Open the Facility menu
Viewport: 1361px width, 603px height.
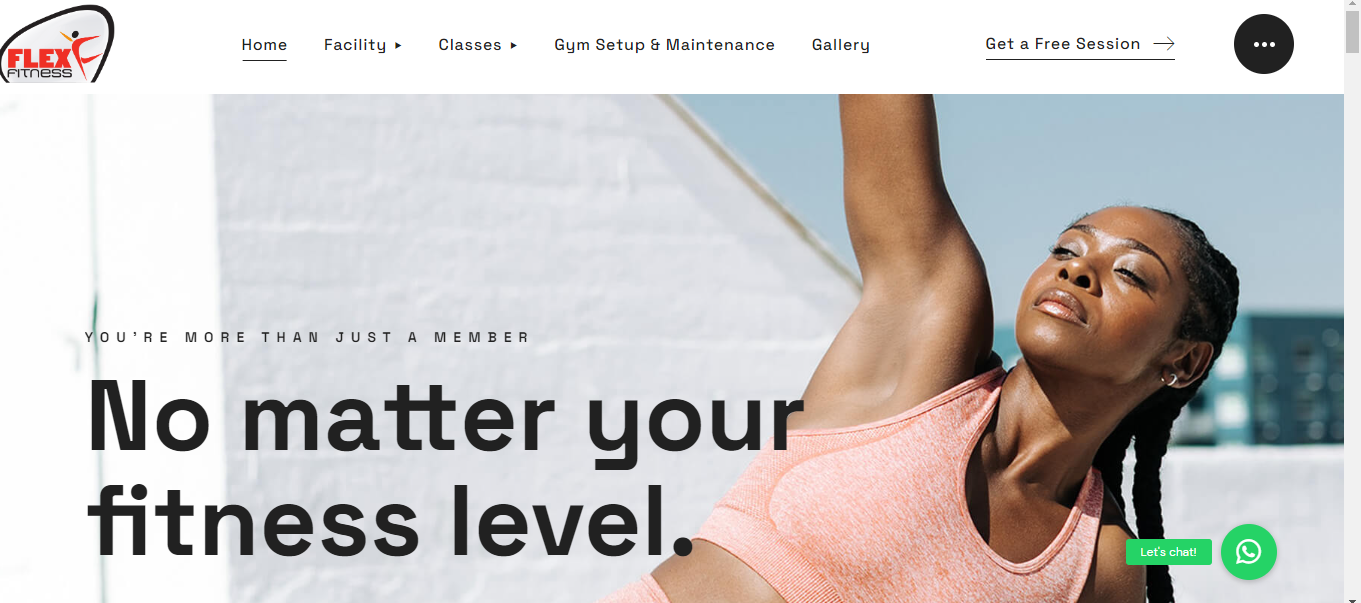coord(355,45)
